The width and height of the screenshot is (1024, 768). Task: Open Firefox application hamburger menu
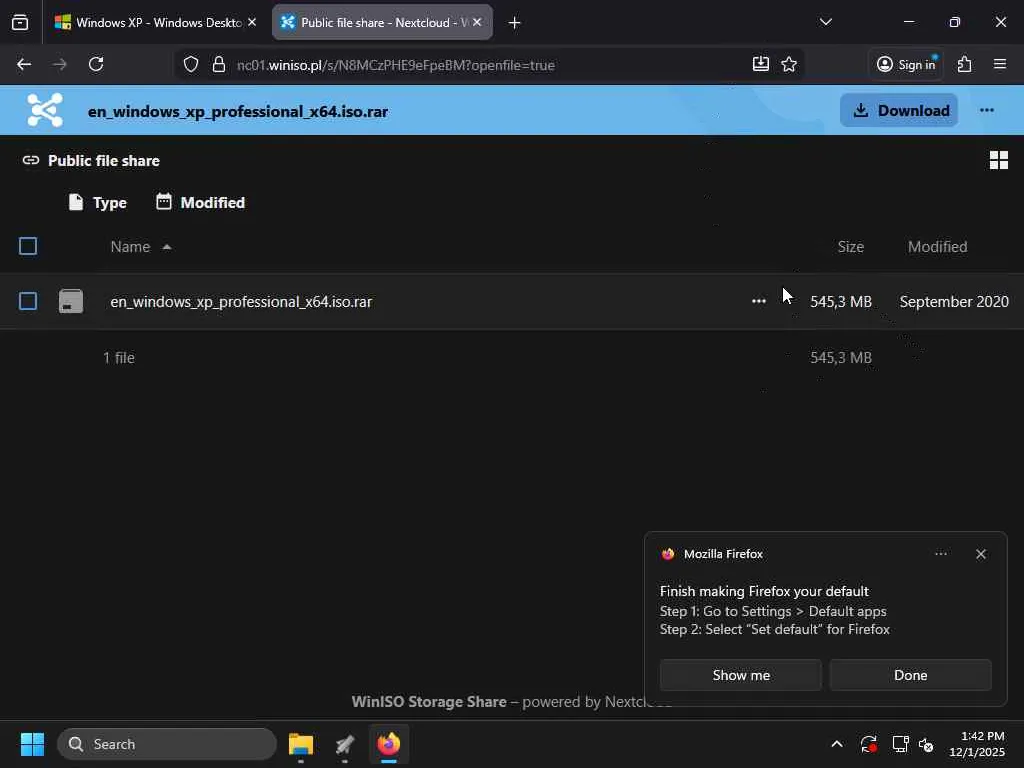point(1000,64)
